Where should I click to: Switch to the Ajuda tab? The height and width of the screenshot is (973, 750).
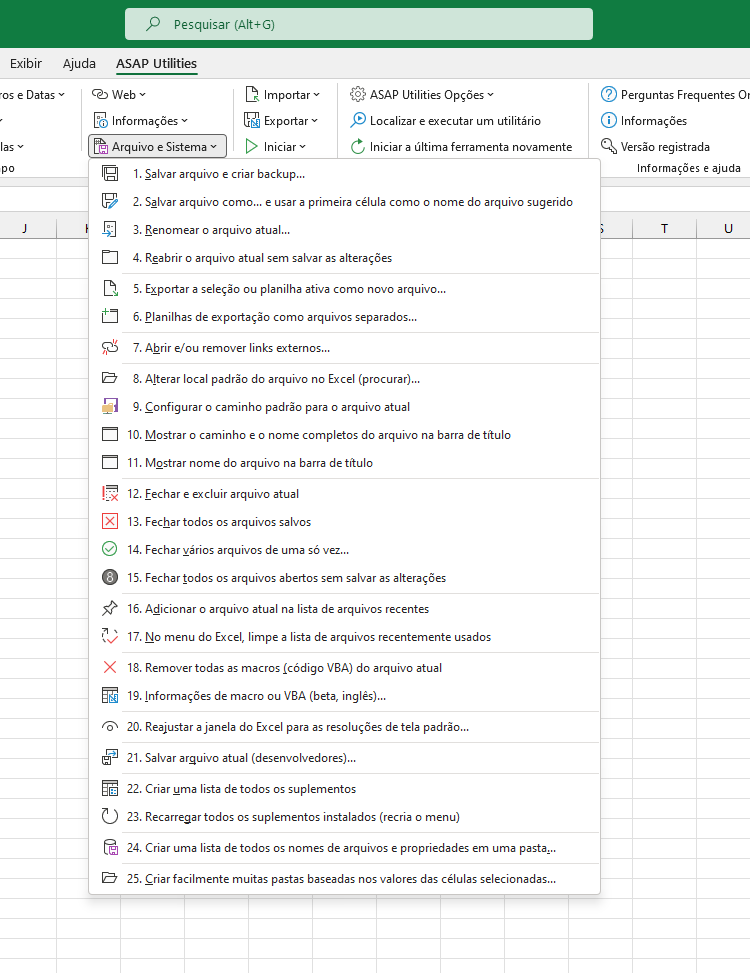click(x=79, y=63)
